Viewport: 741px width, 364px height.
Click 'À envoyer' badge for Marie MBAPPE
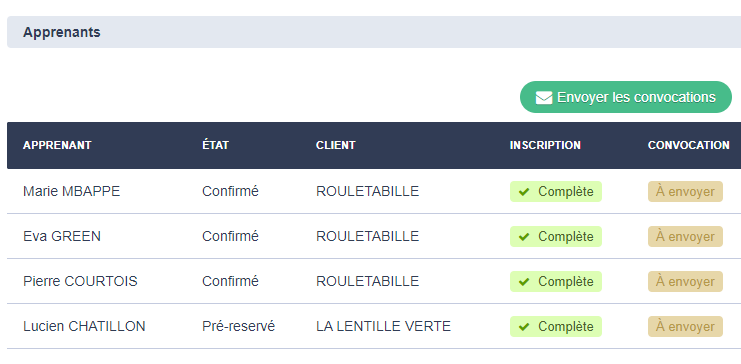(x=685, y=191)
